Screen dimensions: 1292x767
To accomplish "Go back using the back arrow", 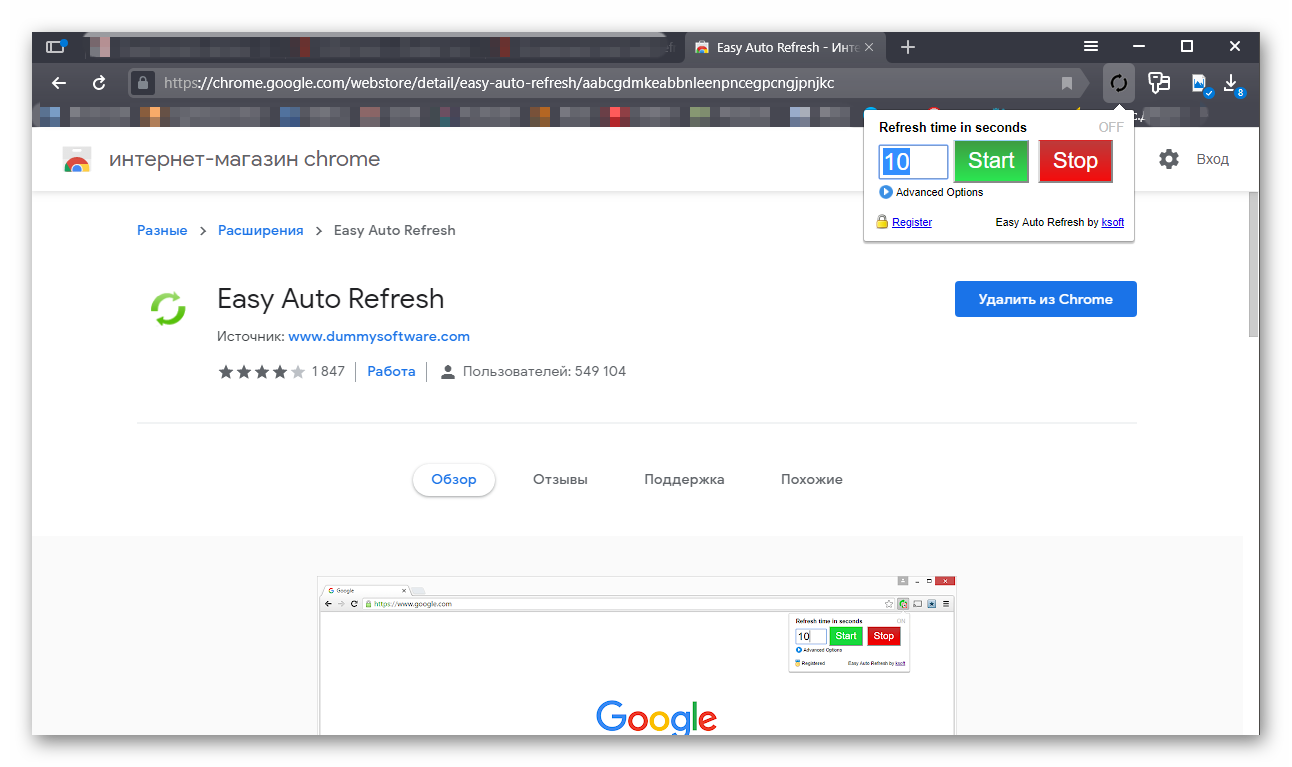I will (x=59, y=83).
